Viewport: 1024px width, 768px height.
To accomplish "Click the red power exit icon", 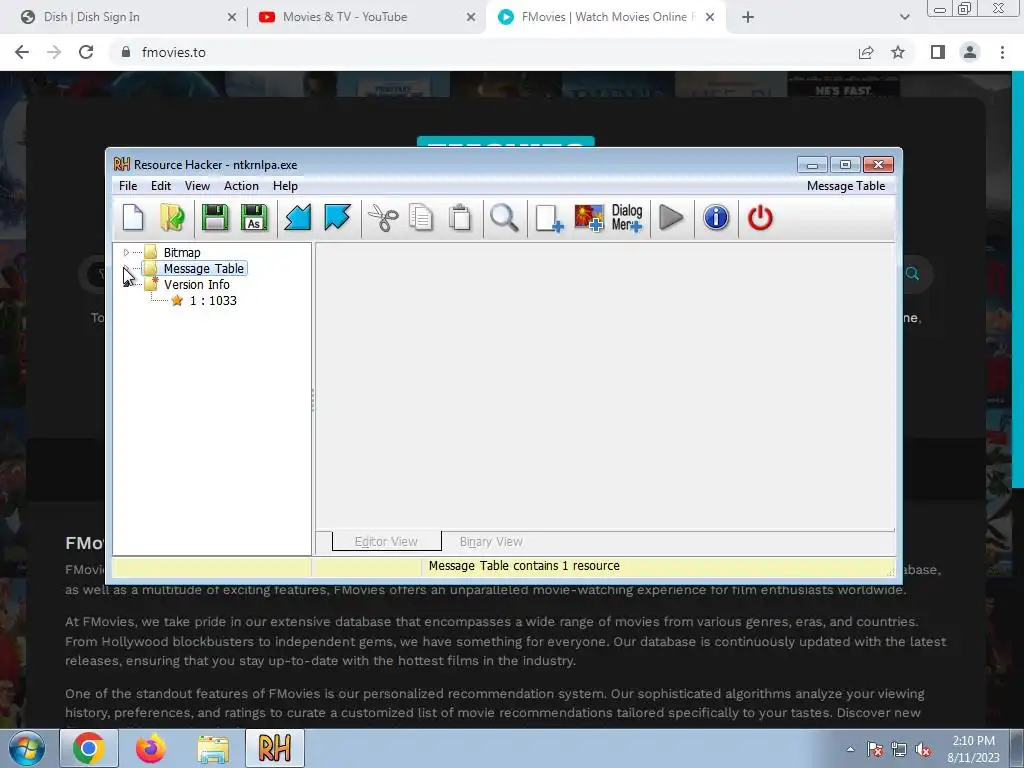I will point(760,217).
